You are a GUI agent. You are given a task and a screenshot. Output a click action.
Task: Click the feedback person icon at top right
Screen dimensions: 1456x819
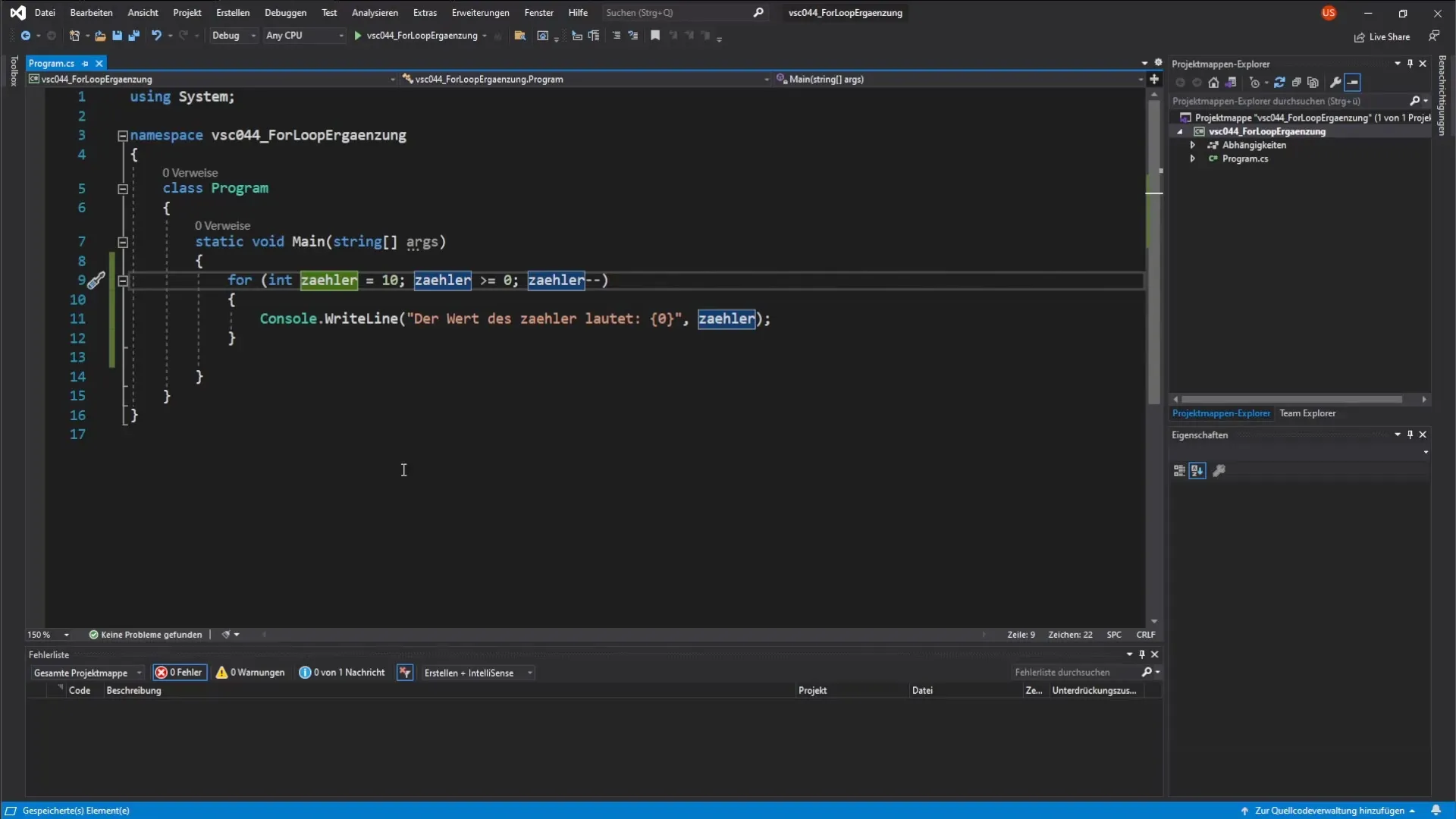point(1433,36)
